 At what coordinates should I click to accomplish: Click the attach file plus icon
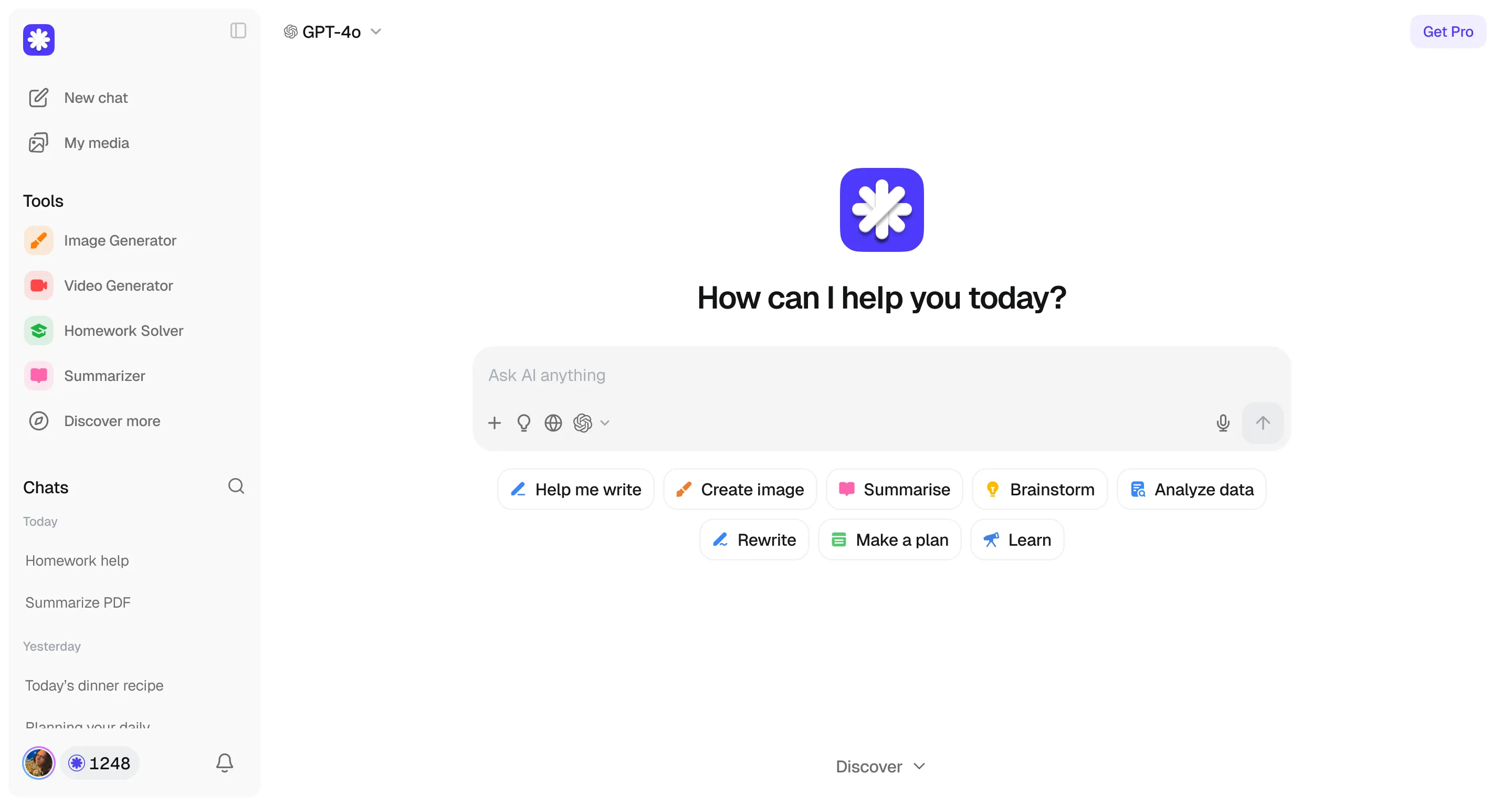[x=495, y=422]
